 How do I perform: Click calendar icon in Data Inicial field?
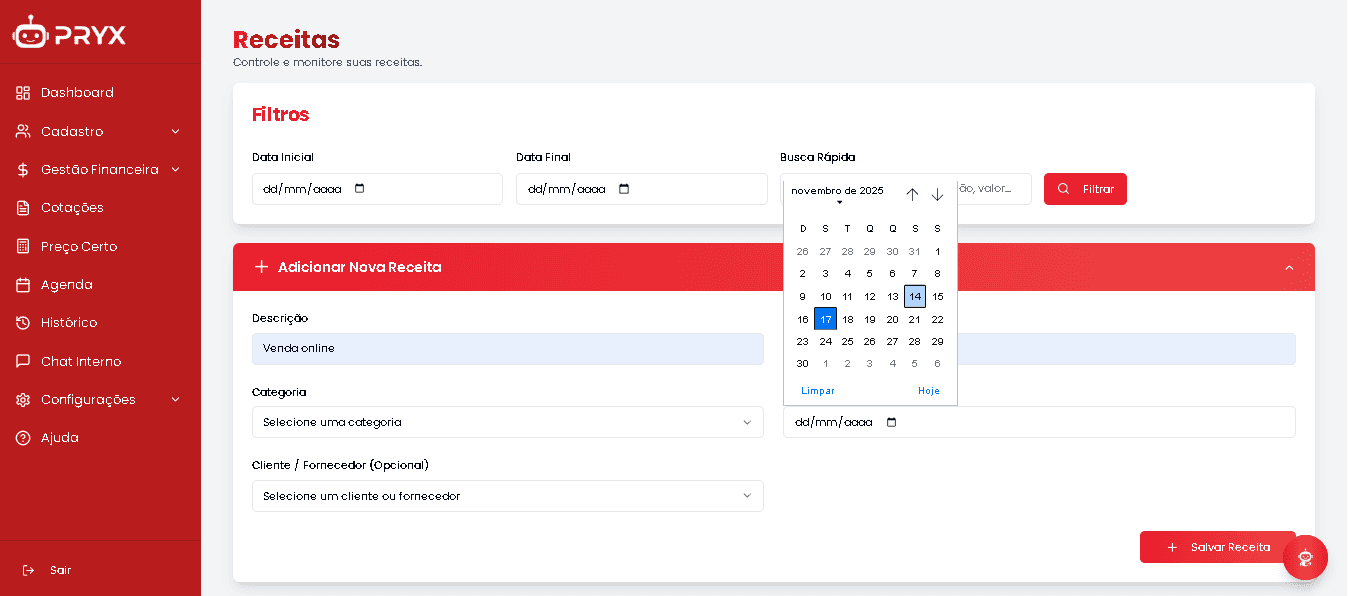click(x=360, y=189)
